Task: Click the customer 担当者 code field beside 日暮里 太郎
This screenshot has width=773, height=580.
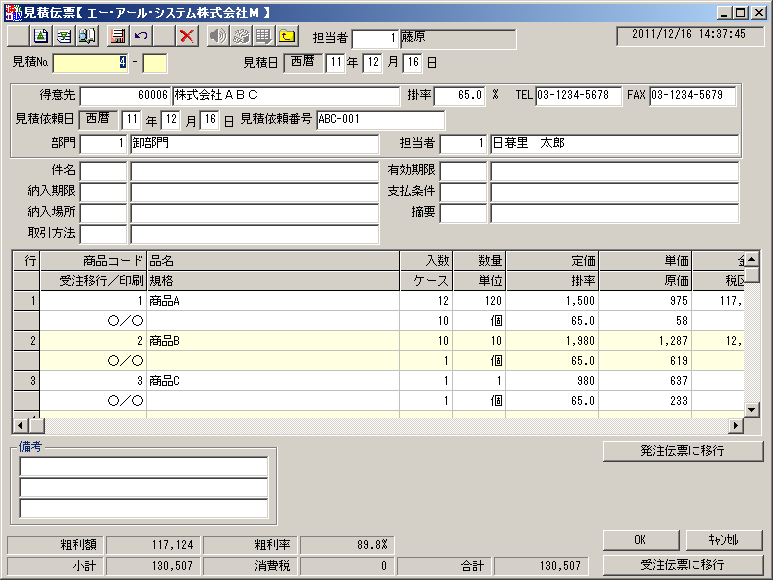Action: pos(463,144)
